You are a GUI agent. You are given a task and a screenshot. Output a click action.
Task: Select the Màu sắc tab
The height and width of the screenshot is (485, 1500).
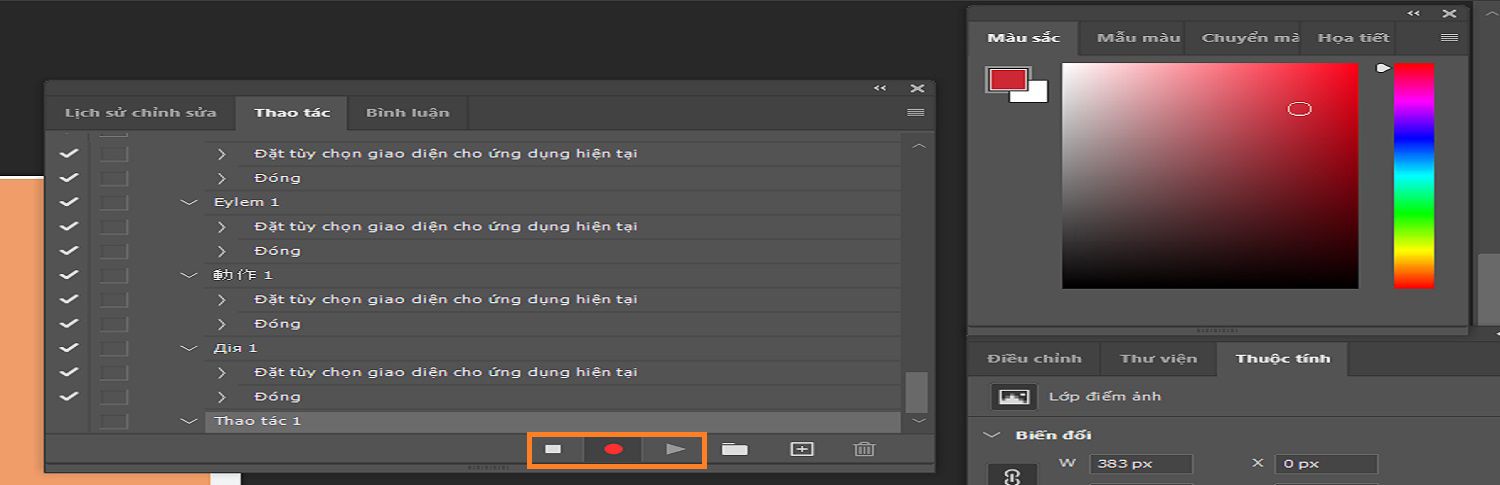click(x=1023, y=38)
